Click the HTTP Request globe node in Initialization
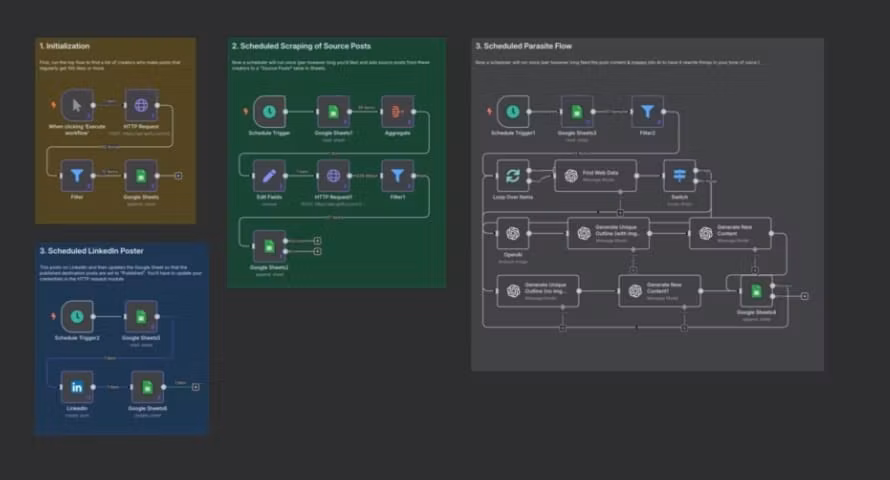Image resolution: width=890 pixels, height=480 pixels. tap(140, 105)
